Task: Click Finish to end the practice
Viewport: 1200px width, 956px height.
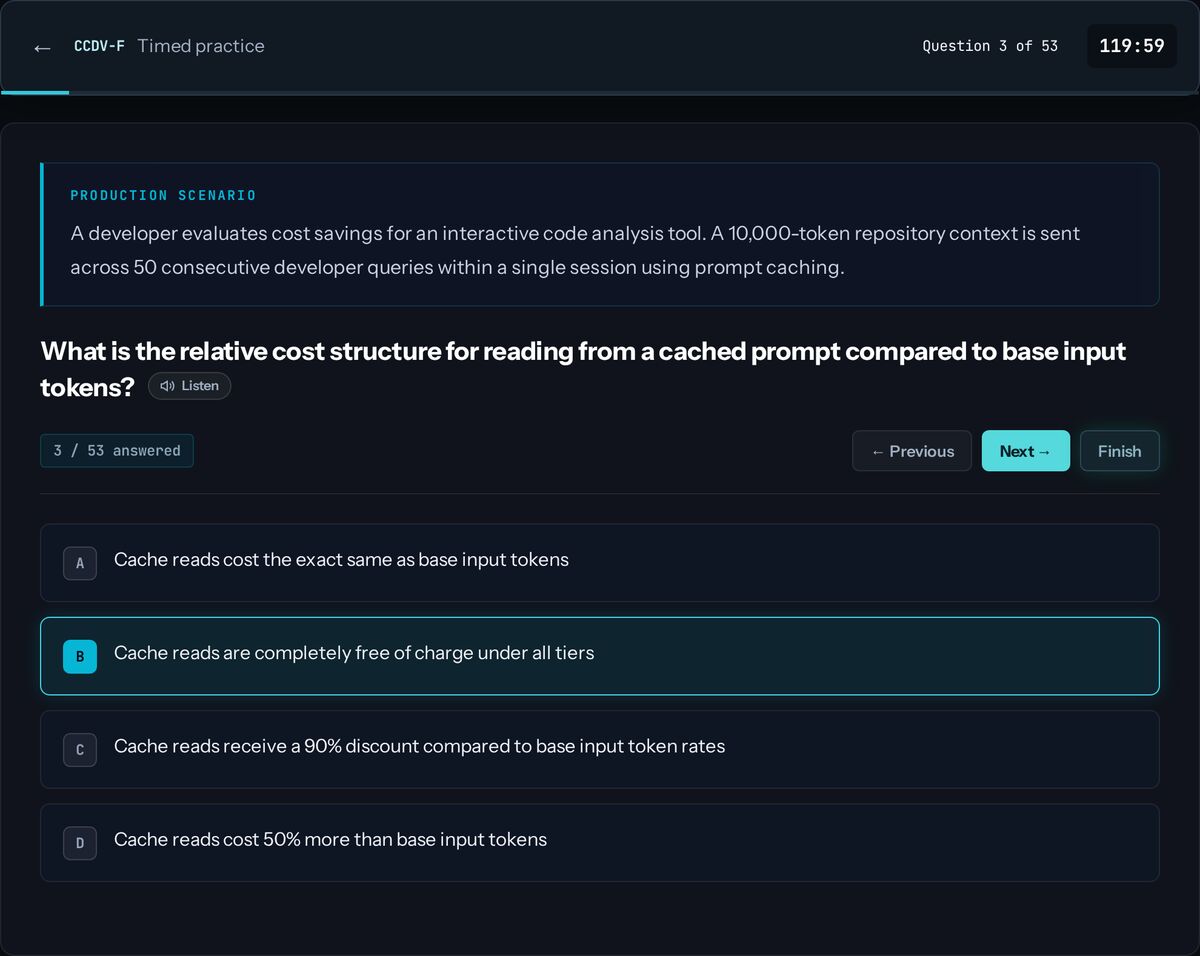Action: click(x=1119, y=451)
